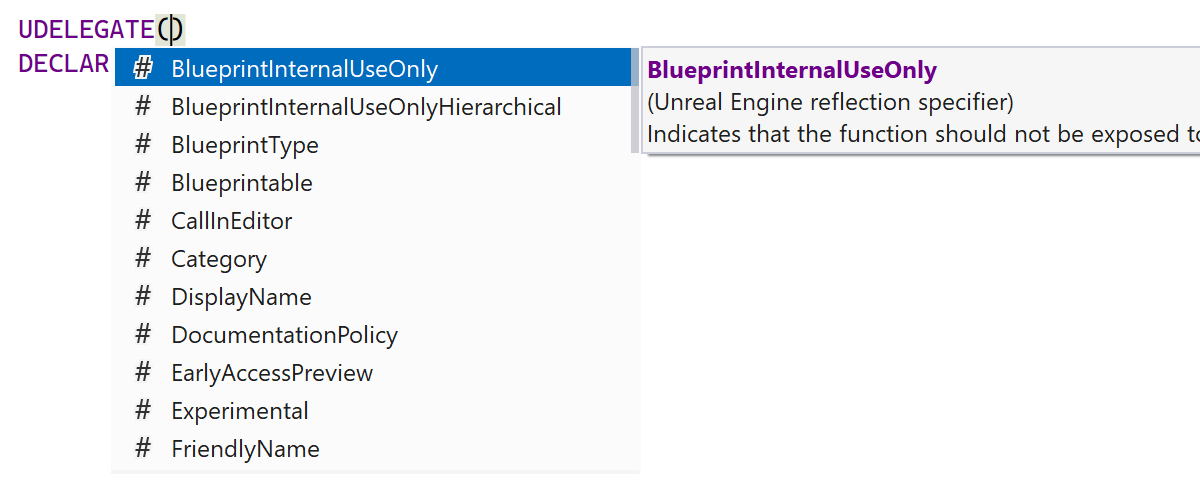Click the DECLAR text on the second line
The width and height of the screenshot is (1200, 490).
63,64
